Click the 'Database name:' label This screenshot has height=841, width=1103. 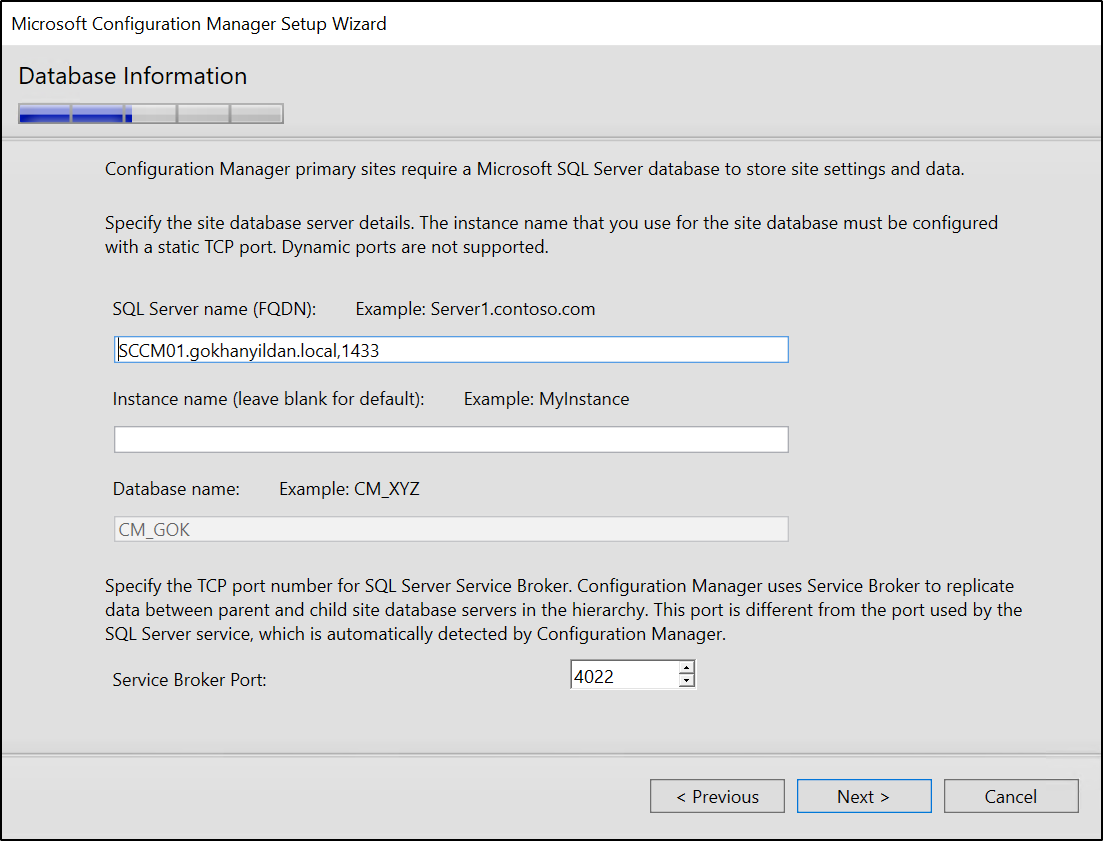177,489
